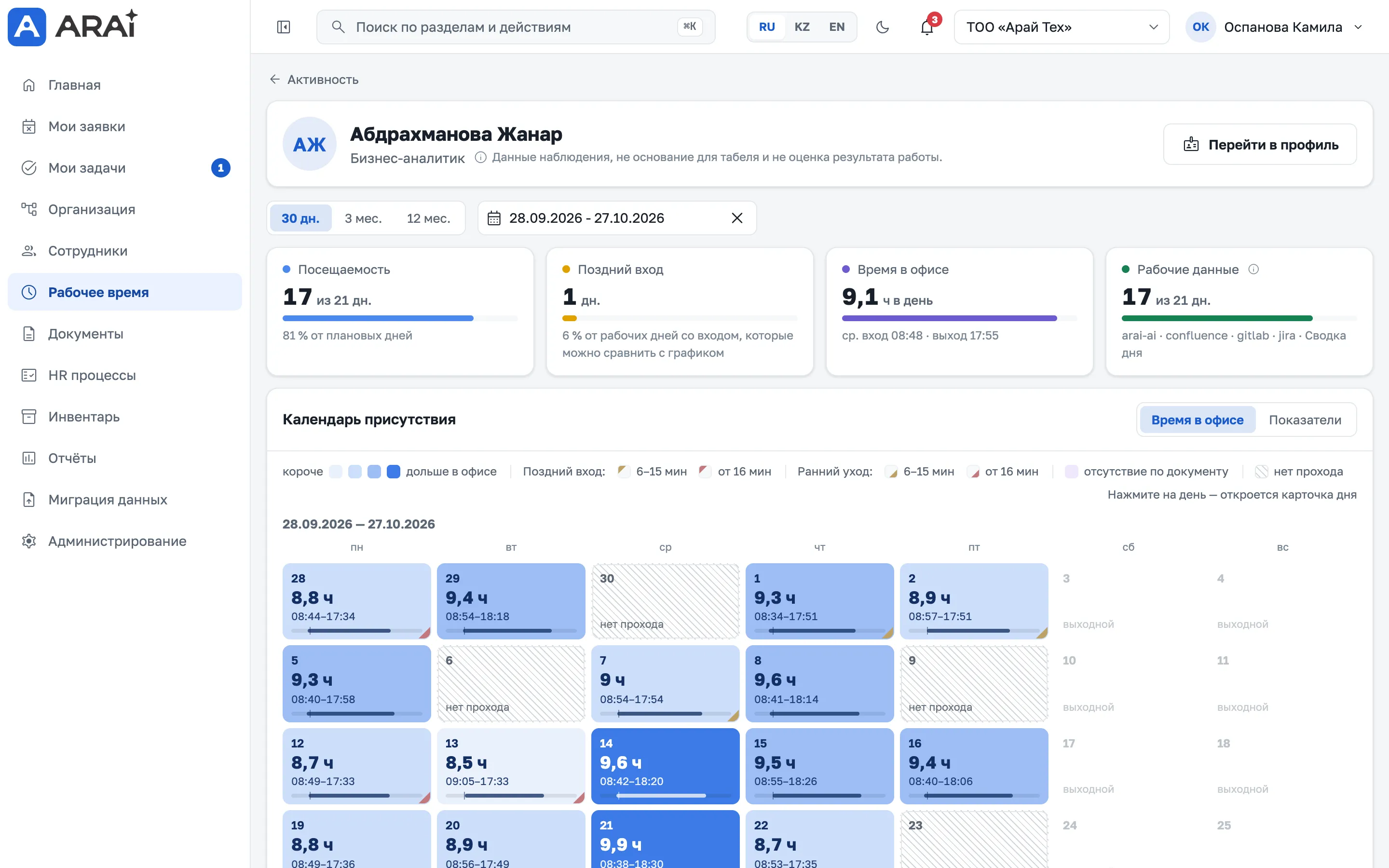Select the Администрирование gear icon
This screenshot has width=1389, height=868.
coord(29,541)
